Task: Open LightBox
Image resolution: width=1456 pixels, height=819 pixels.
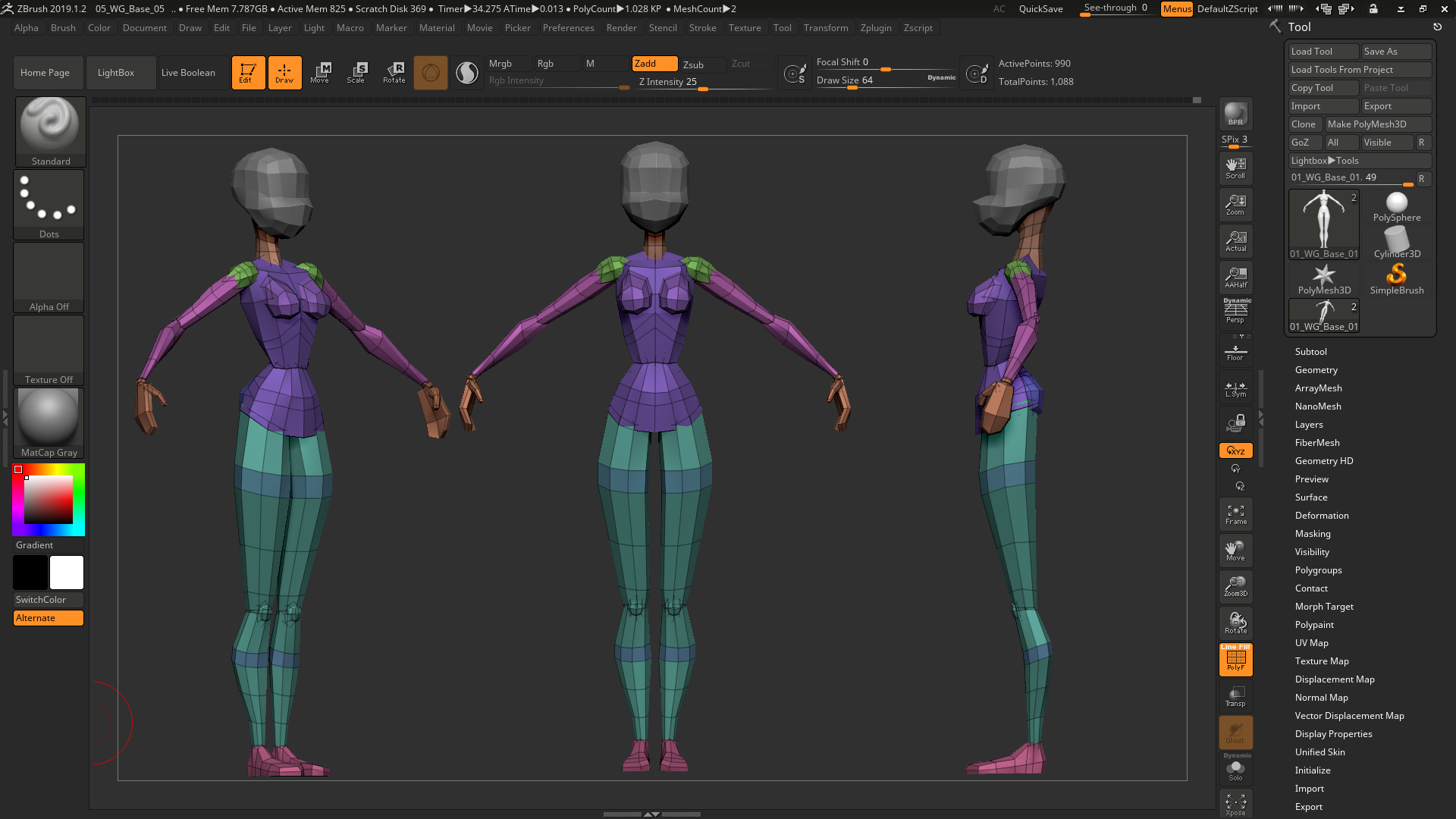Action: point(121,72)
